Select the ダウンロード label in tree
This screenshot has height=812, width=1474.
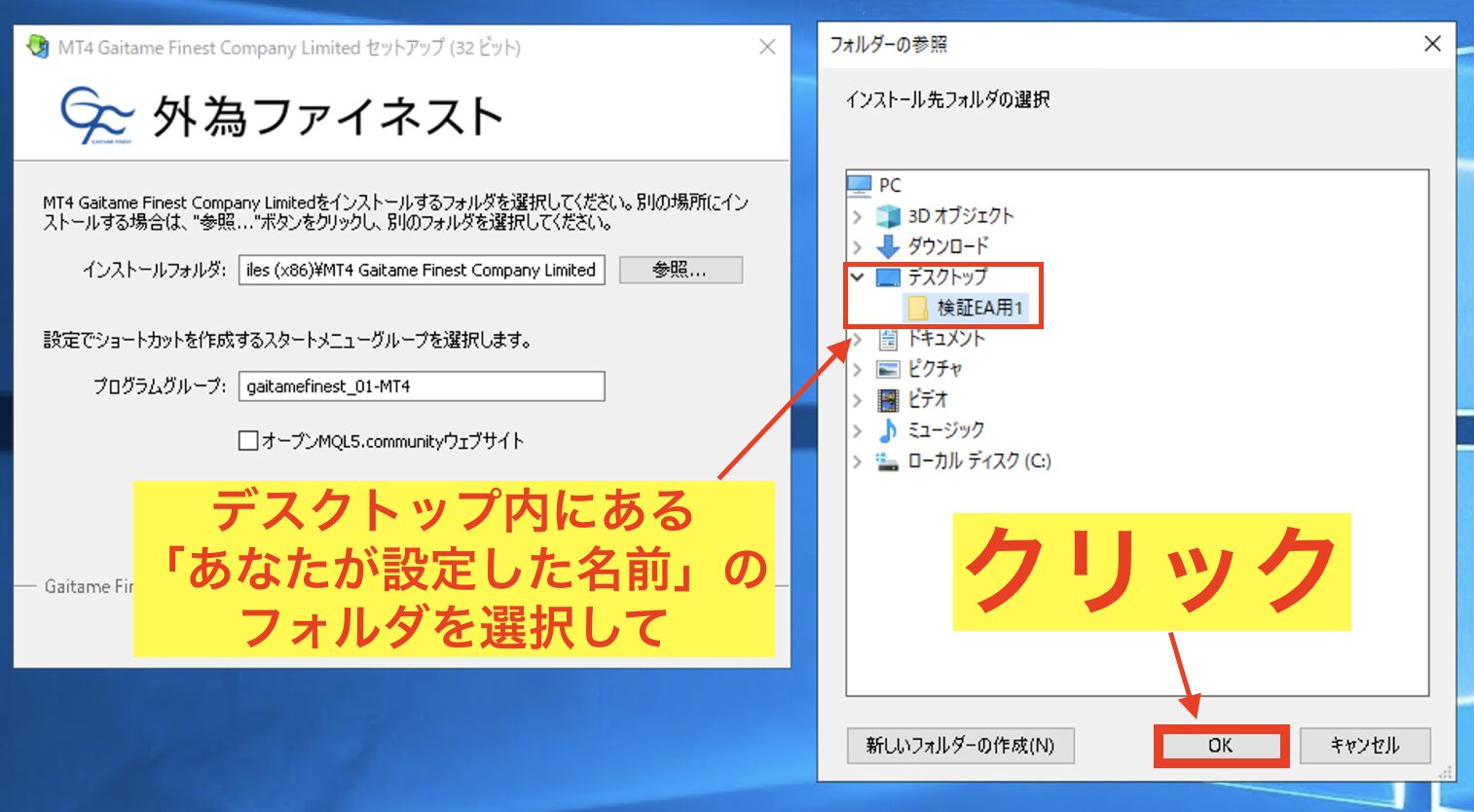[x=947, y=245]
